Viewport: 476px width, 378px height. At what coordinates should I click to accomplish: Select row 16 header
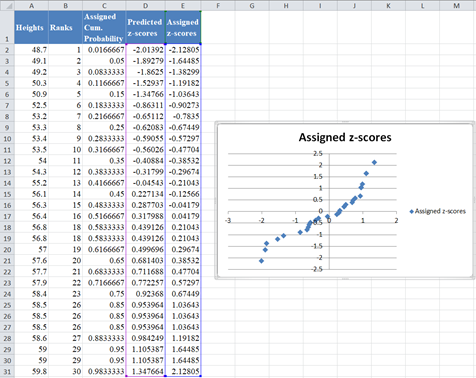point(7,205)
